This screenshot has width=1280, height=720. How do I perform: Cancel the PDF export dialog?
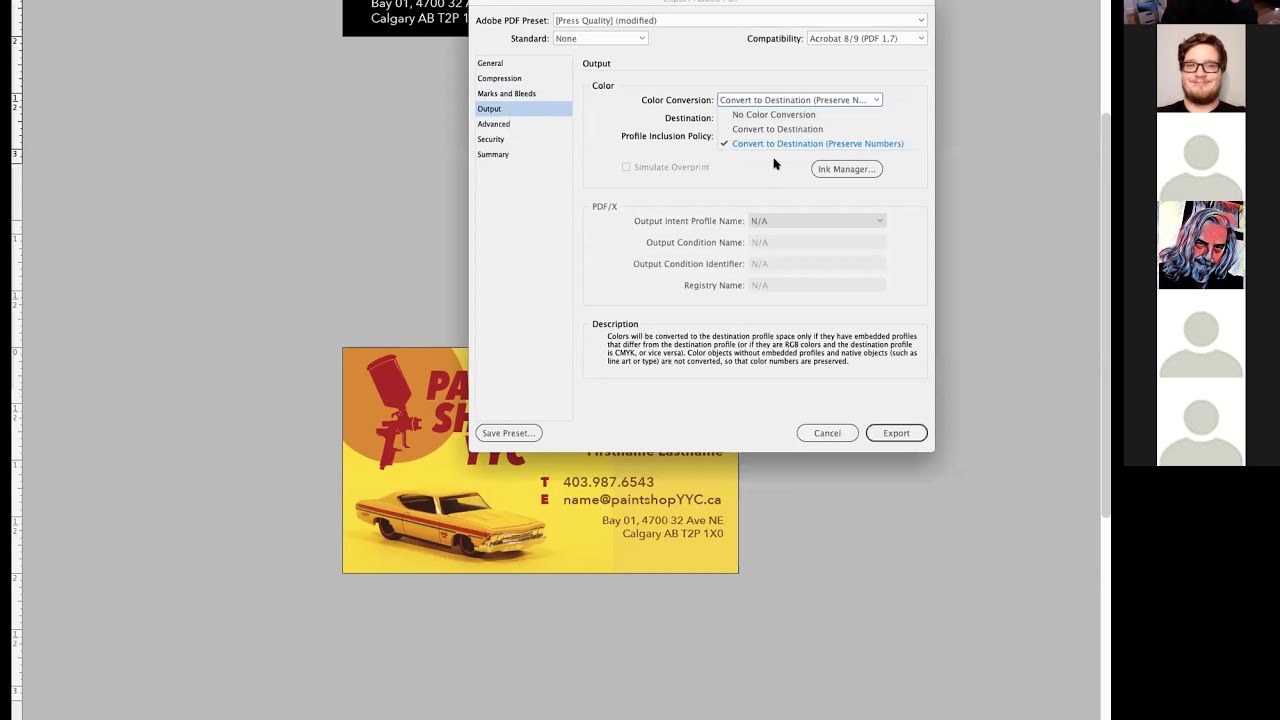827,433
